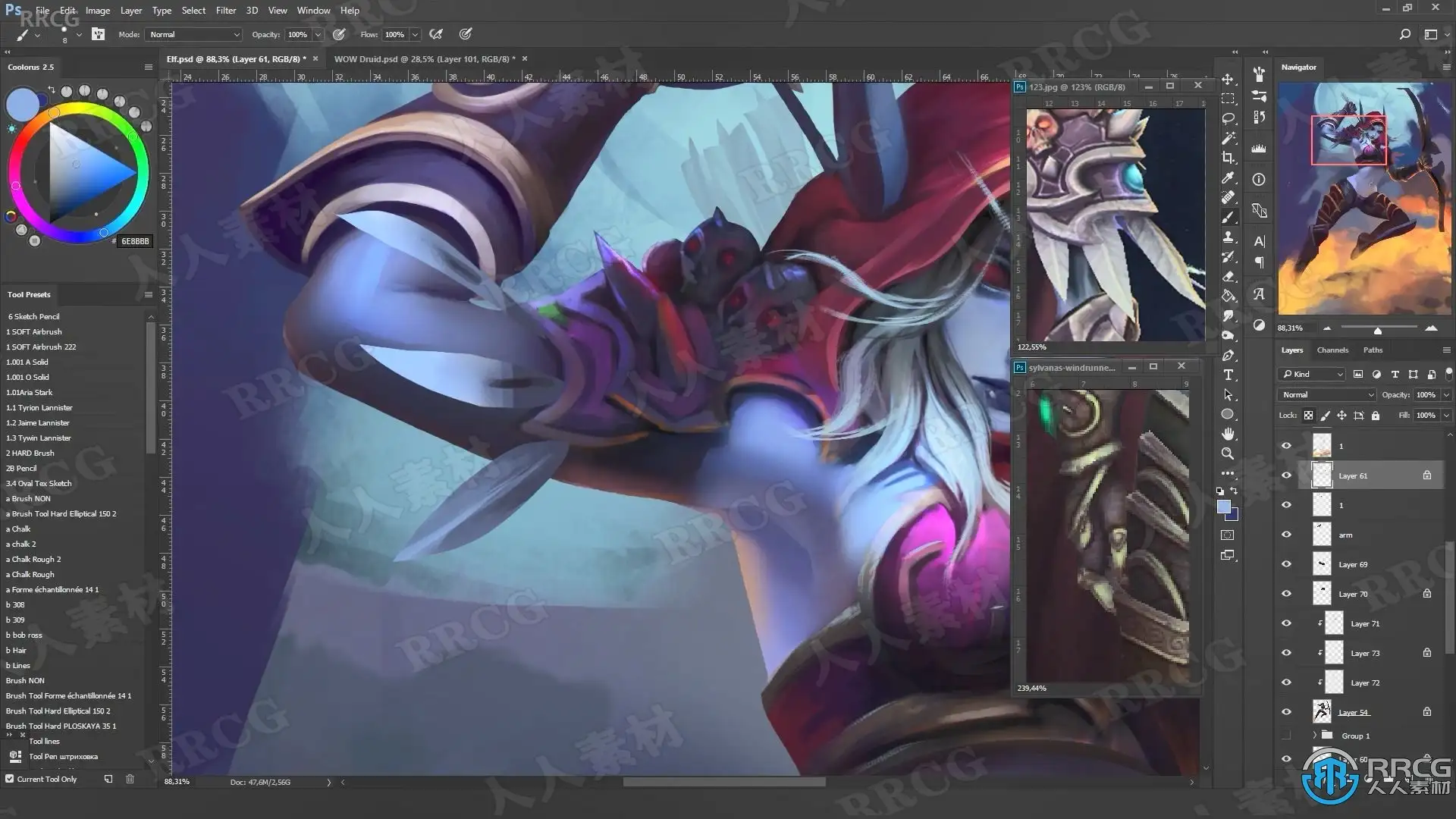This screenshot has height=819, width=1456.
Task: Click the Coolorus hex color value field
Action: pyautogui.click(x=135, y=241)
